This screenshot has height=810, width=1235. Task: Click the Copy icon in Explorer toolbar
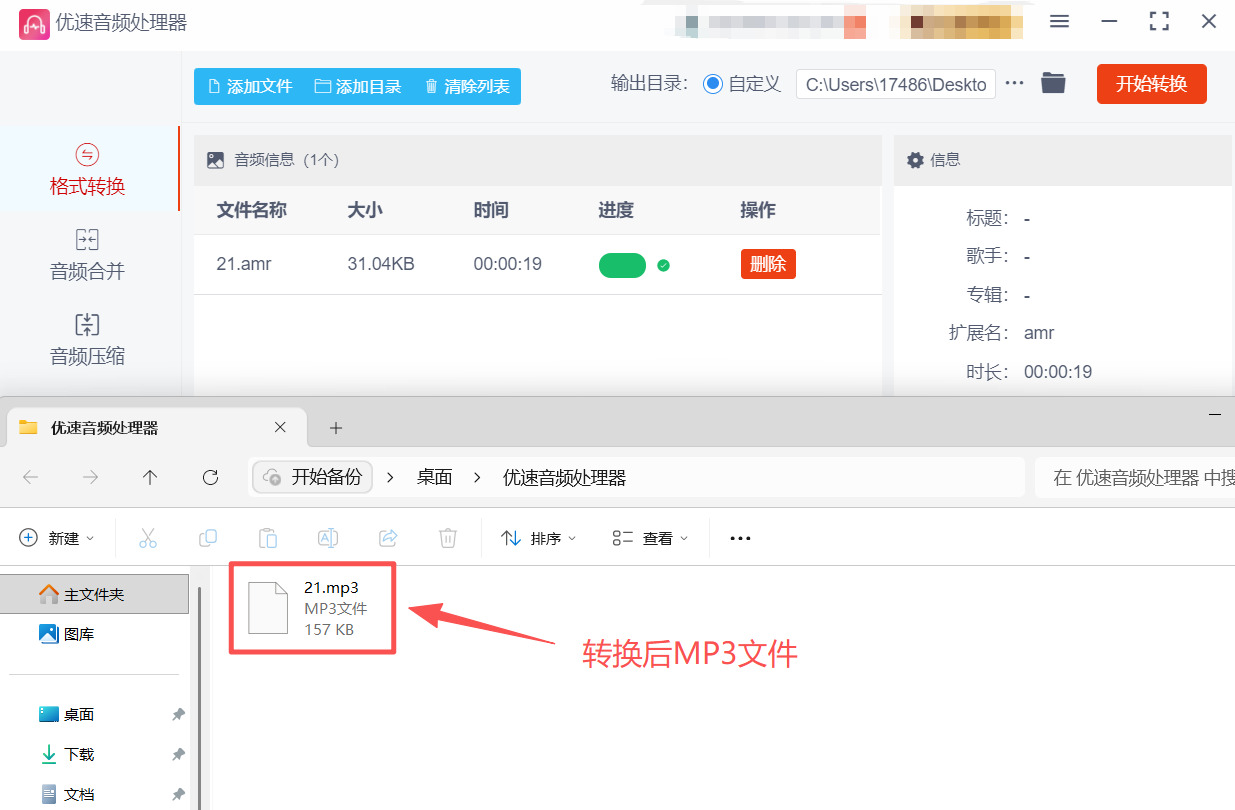click(208, 538)
